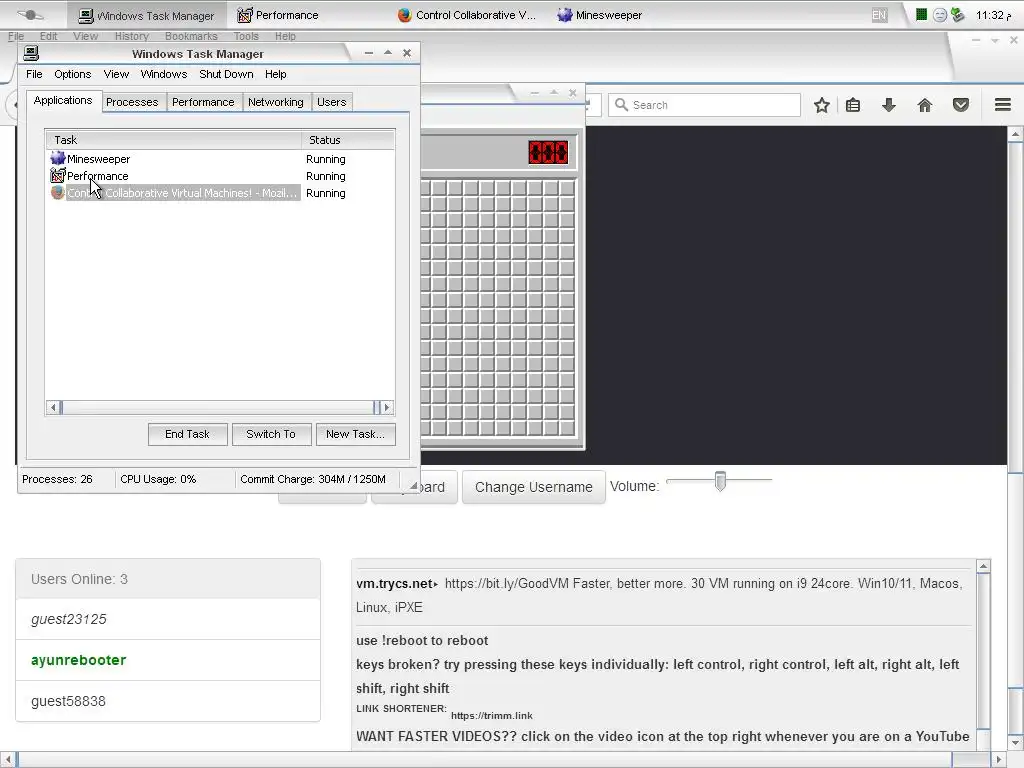Click the chat panel scroll up arrow
Viewport: 1024px width, 768px height.
point(984,566)
